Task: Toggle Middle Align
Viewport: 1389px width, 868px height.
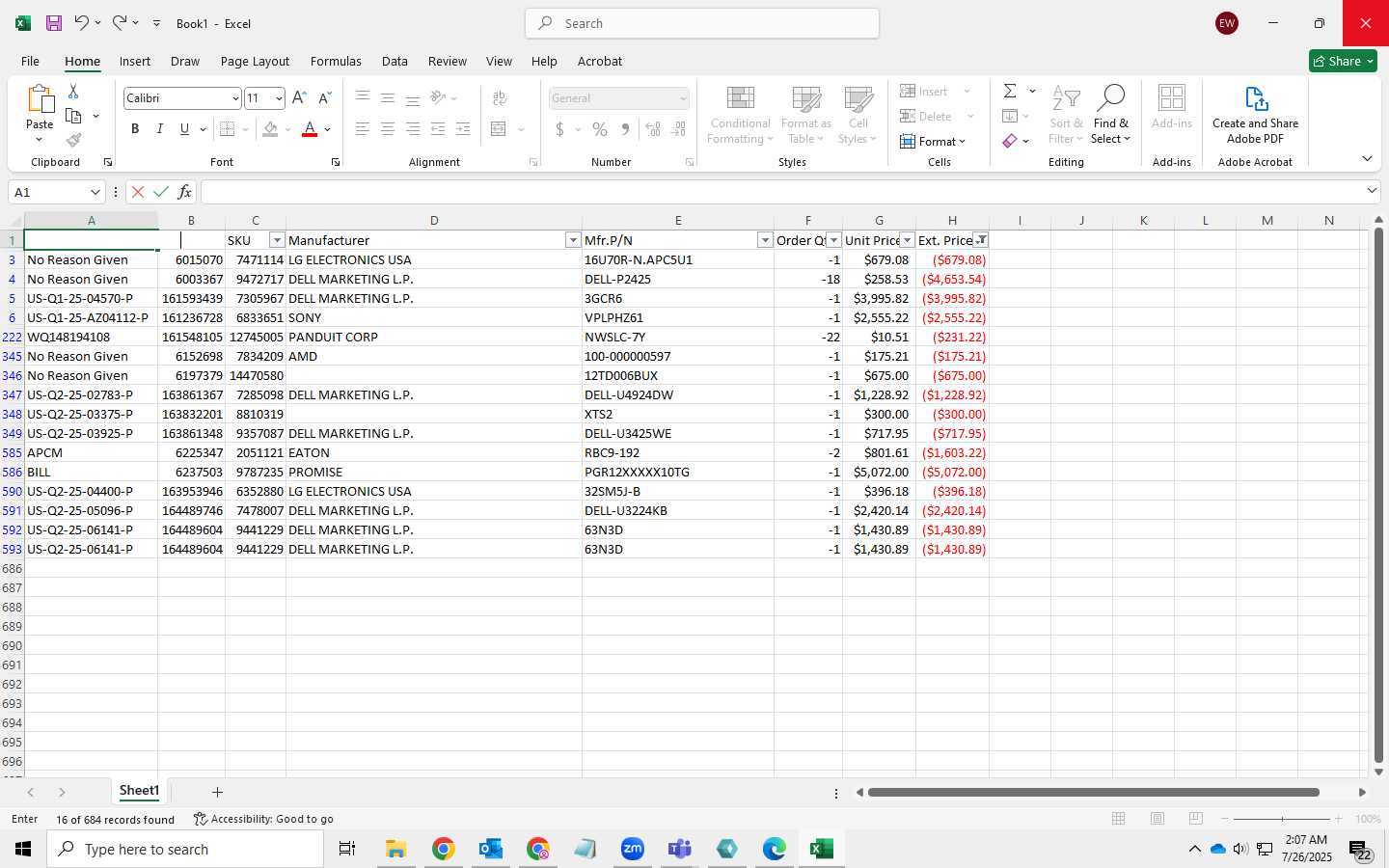Action: coord(388,97)
